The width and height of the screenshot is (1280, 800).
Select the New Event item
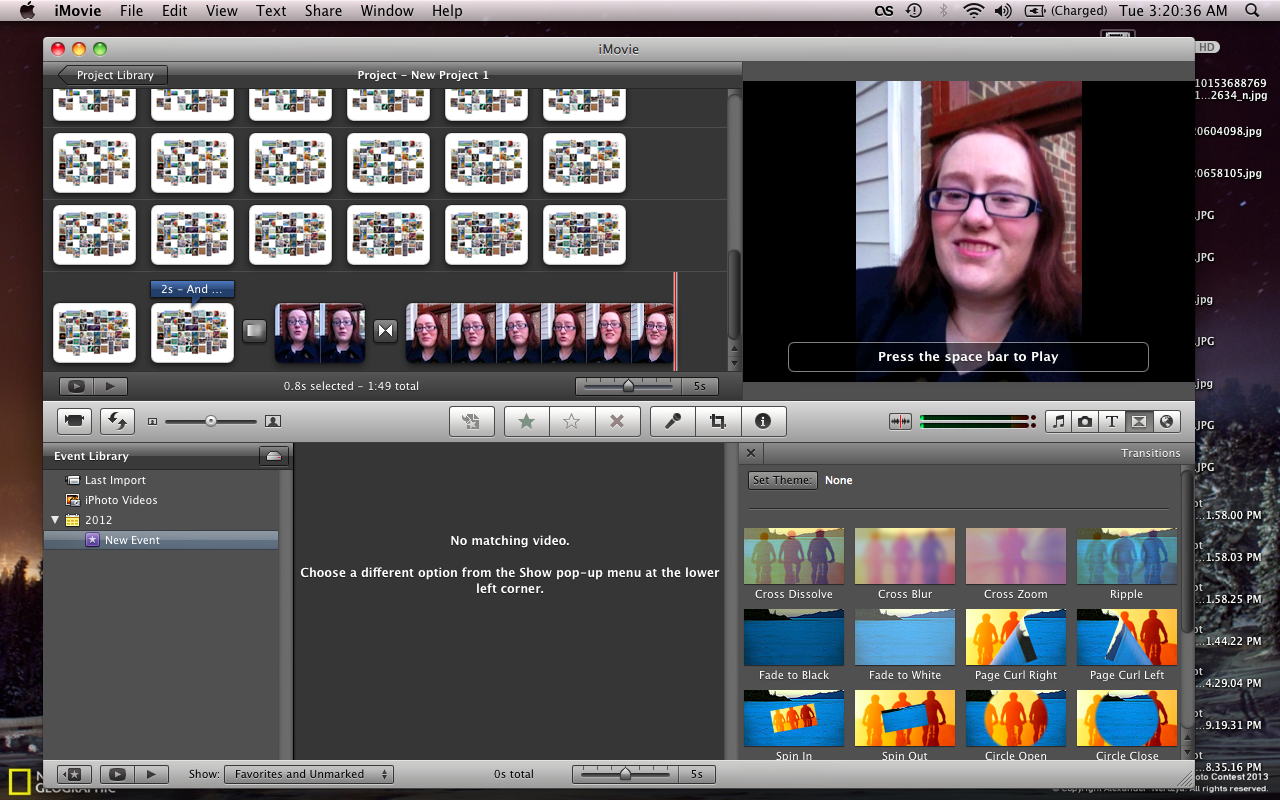tap(161, 540)
